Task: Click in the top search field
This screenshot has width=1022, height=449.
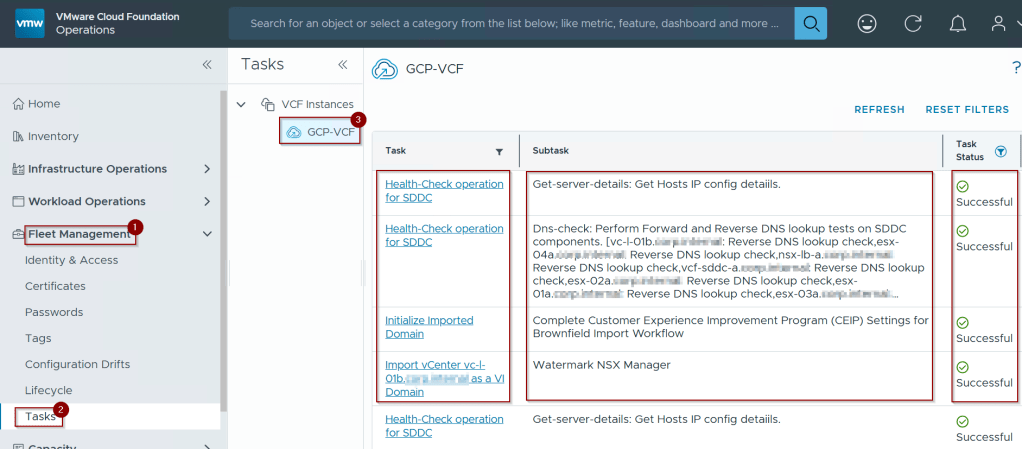Action: pyautogui.click(x=510, y=23)
